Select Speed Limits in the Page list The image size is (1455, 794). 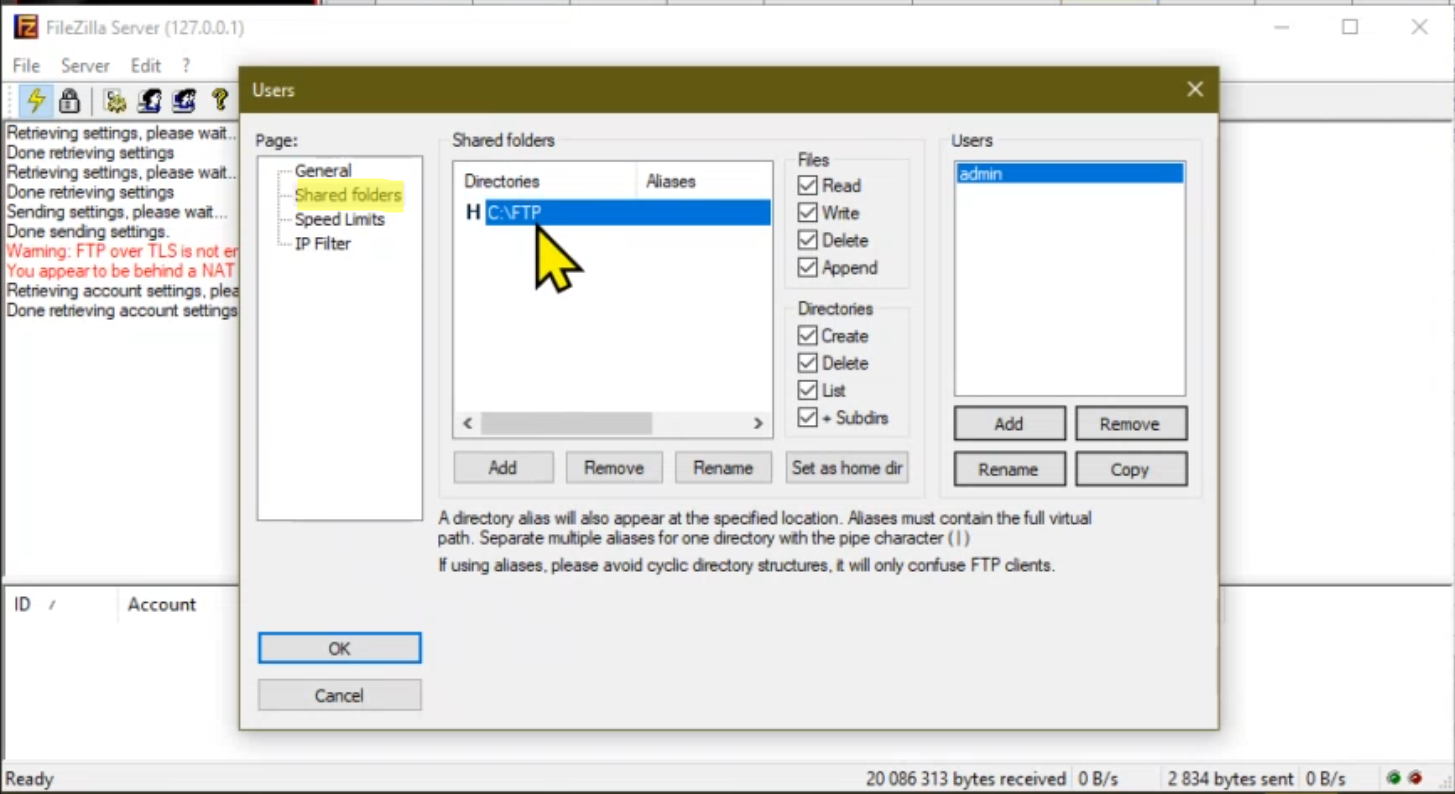tap(340, 219)
